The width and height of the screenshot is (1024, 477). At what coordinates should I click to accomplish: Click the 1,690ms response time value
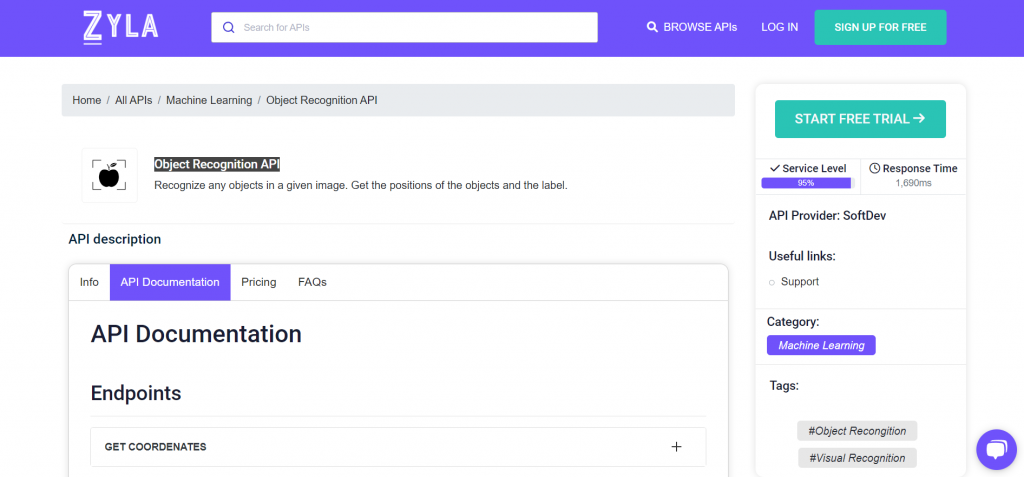[x=913, y=183]
